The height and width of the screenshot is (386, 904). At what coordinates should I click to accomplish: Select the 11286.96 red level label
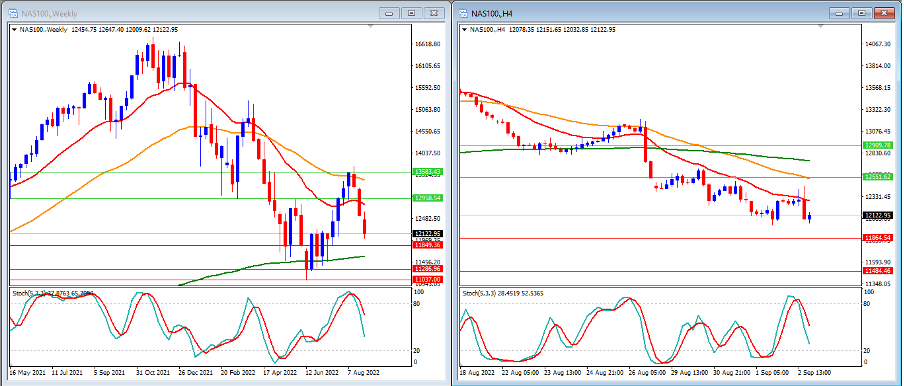click(427, 268)
